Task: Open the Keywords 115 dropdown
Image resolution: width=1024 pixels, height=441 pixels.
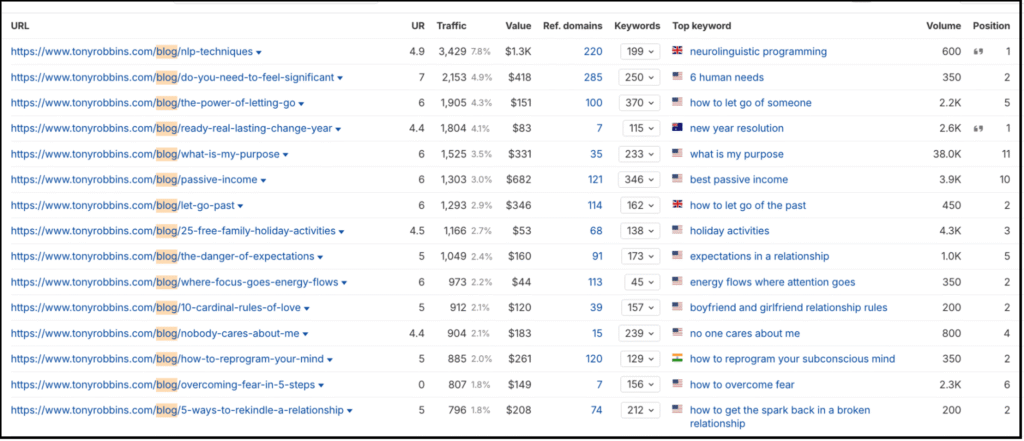Action: coord(640,129)
